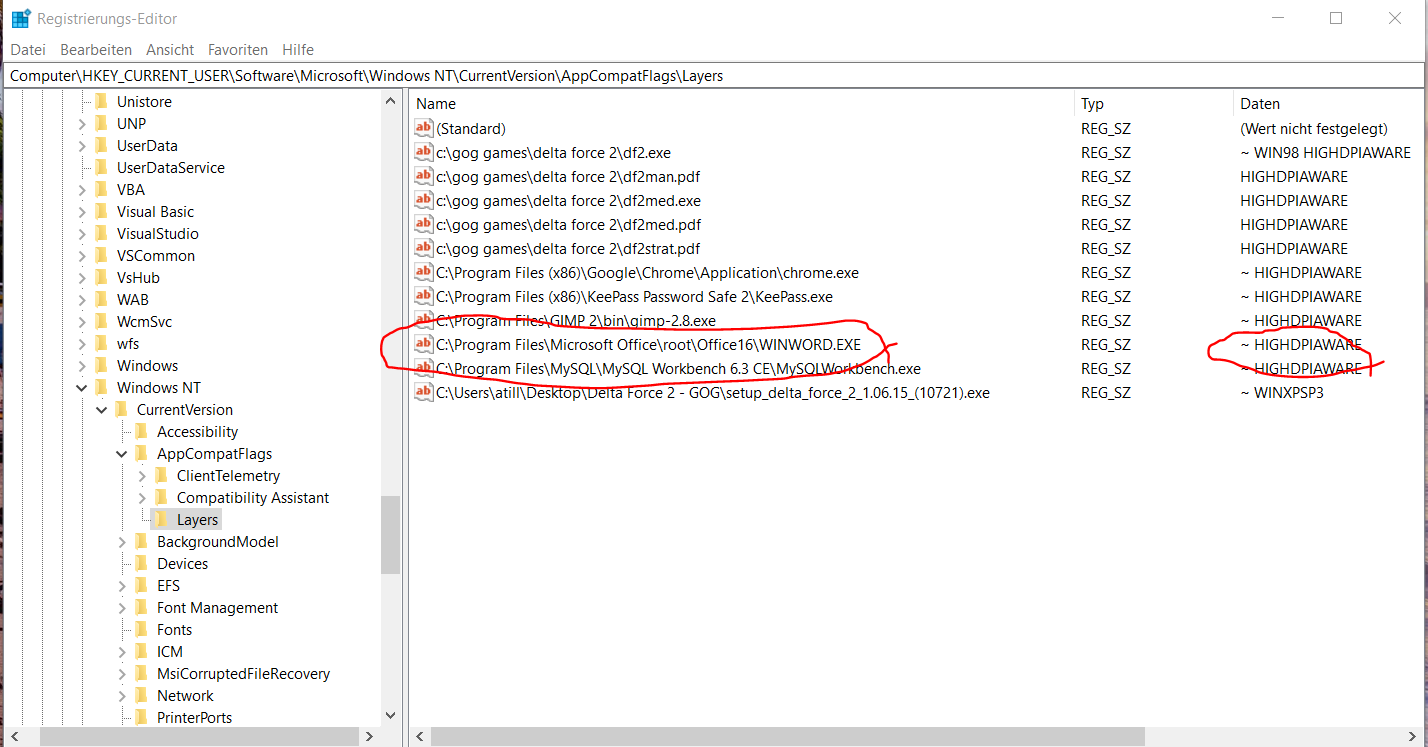Click the WINWORD.EXE path name

(x=648, y=345)
